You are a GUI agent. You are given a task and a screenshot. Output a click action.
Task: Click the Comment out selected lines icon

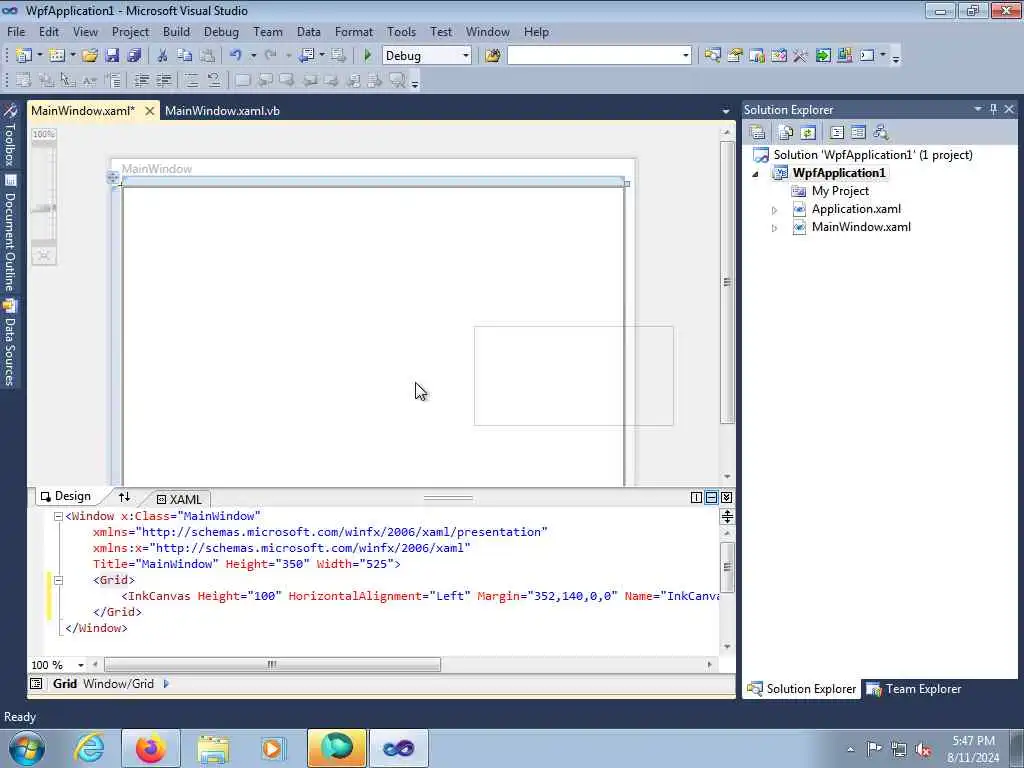191,80
